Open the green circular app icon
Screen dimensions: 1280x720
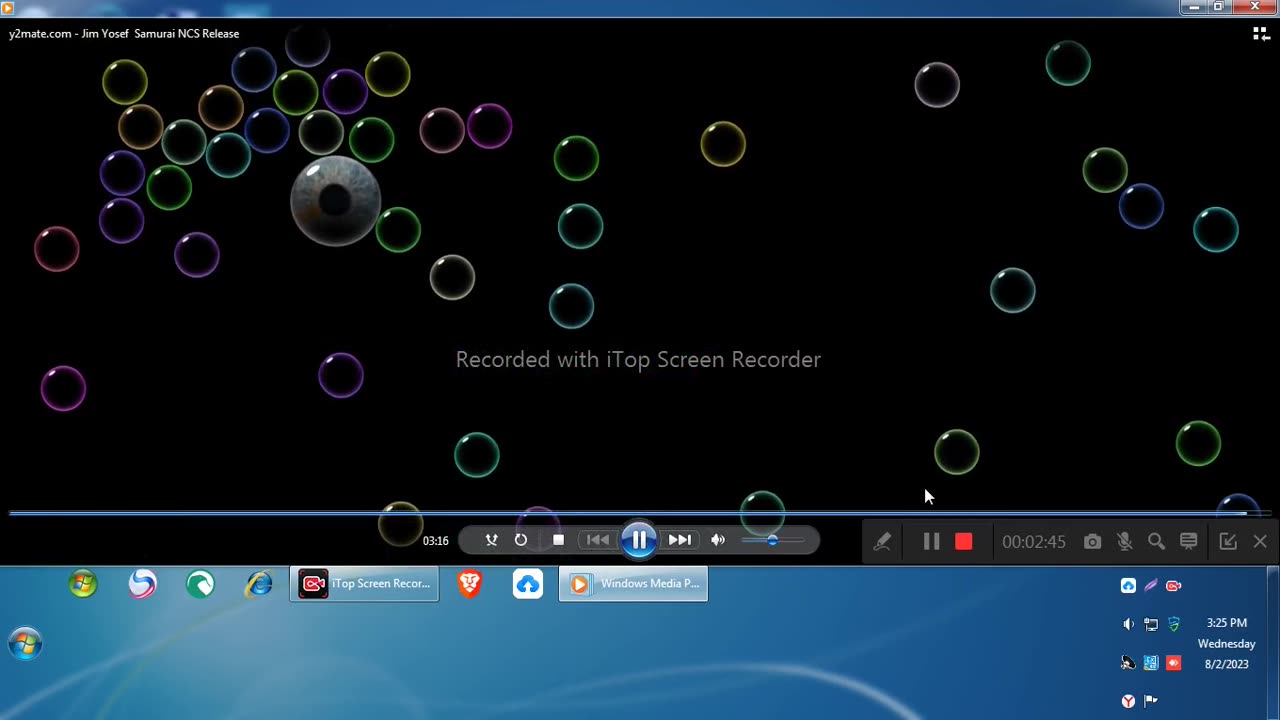pos(200,584)
